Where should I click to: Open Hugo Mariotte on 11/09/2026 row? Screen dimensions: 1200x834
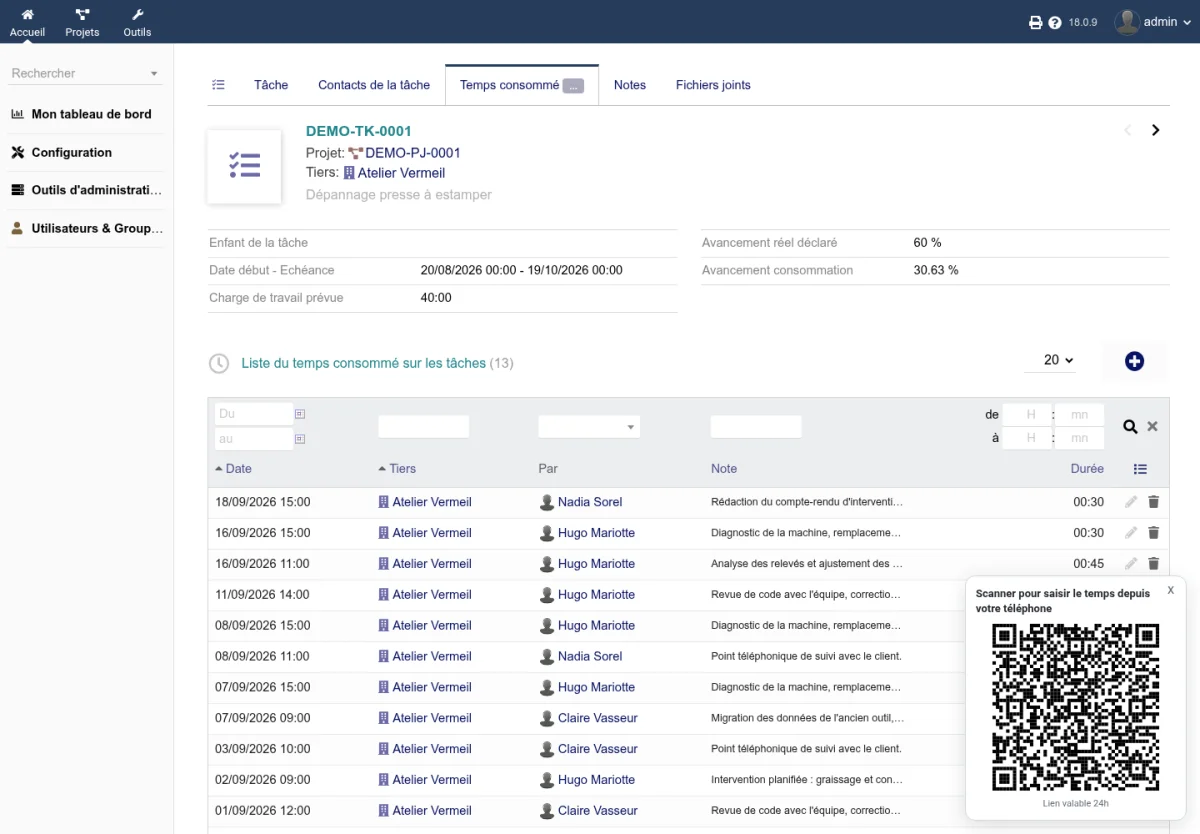596,595
